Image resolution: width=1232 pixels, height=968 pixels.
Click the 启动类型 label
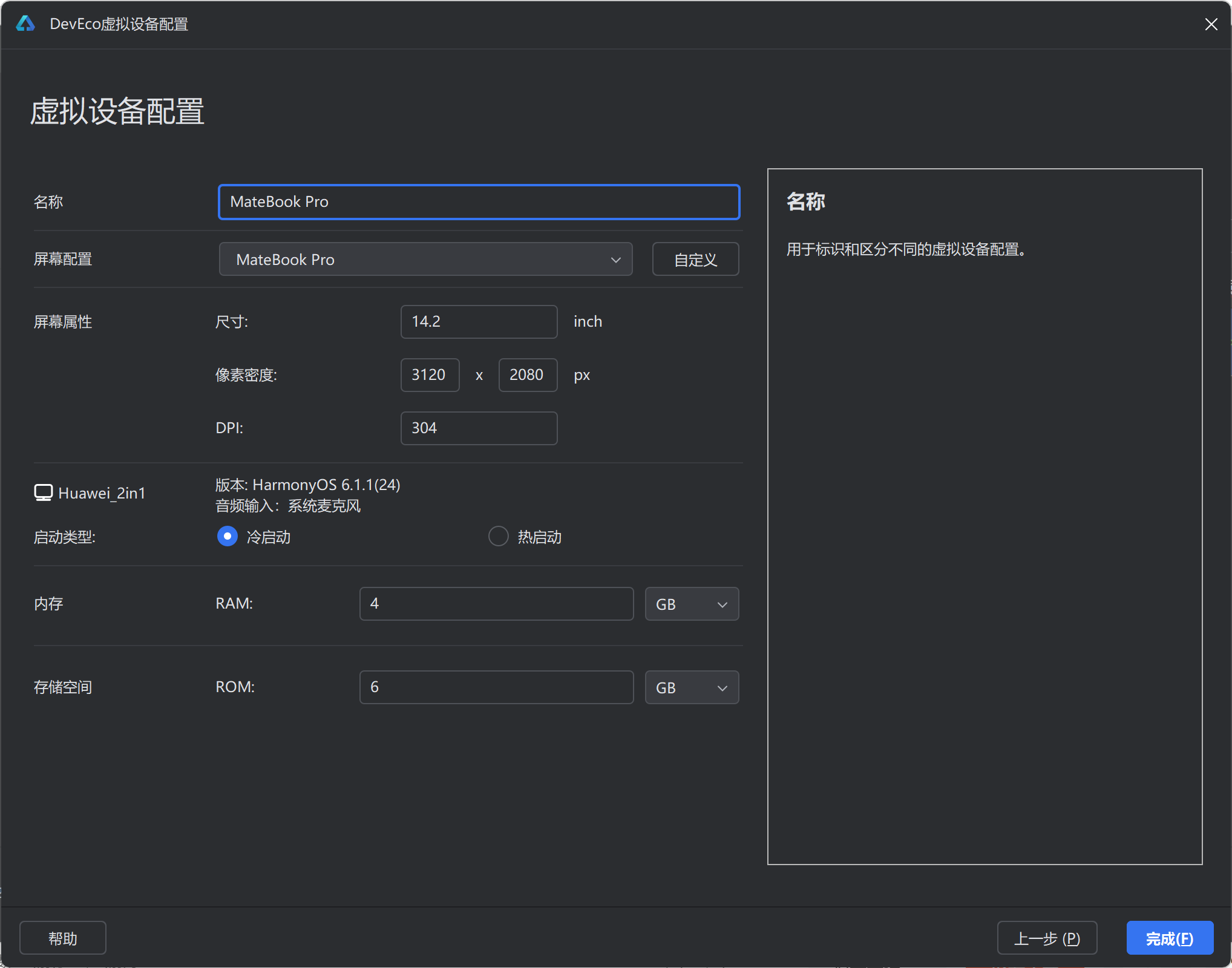tap(65, 537)
